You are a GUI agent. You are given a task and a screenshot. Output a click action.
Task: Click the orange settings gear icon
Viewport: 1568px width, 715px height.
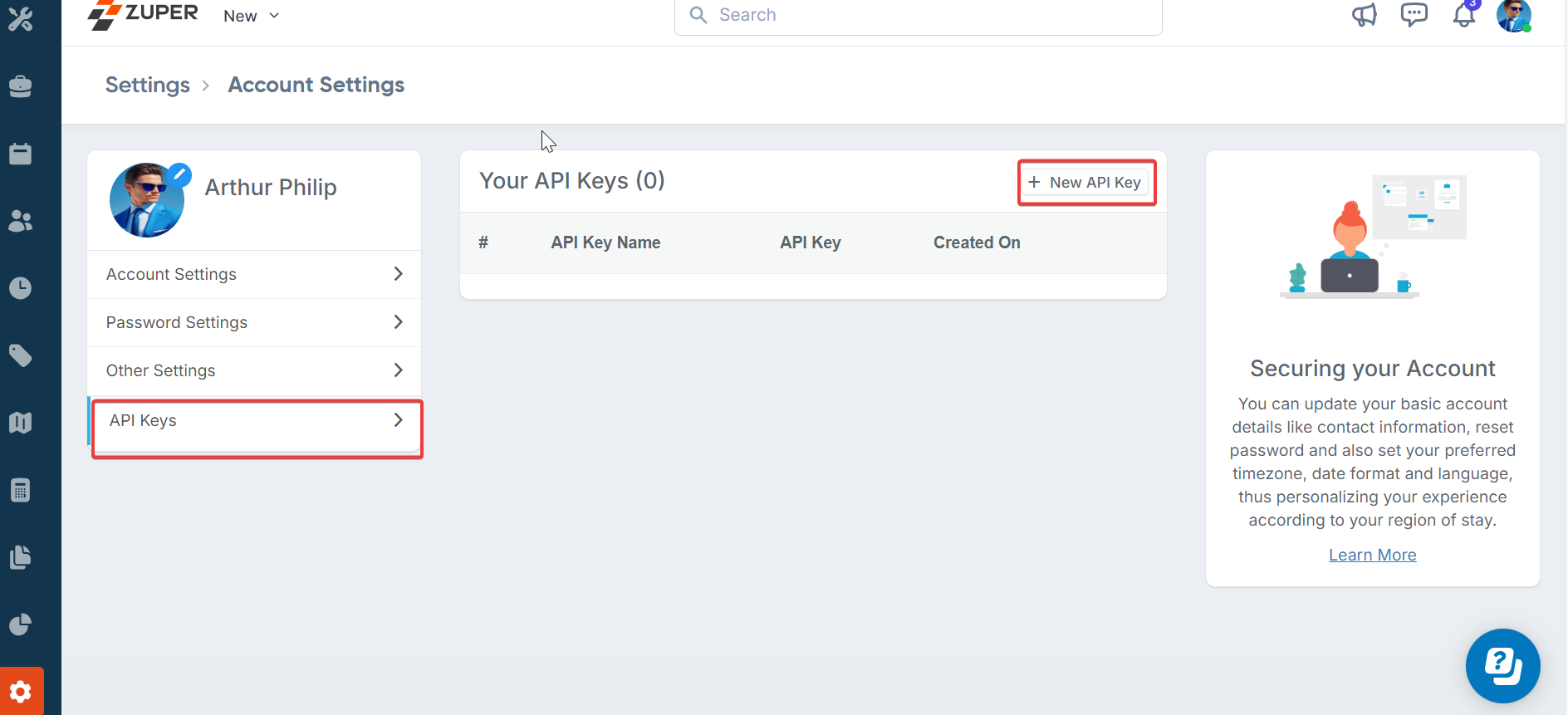click(x=22, y=691)
